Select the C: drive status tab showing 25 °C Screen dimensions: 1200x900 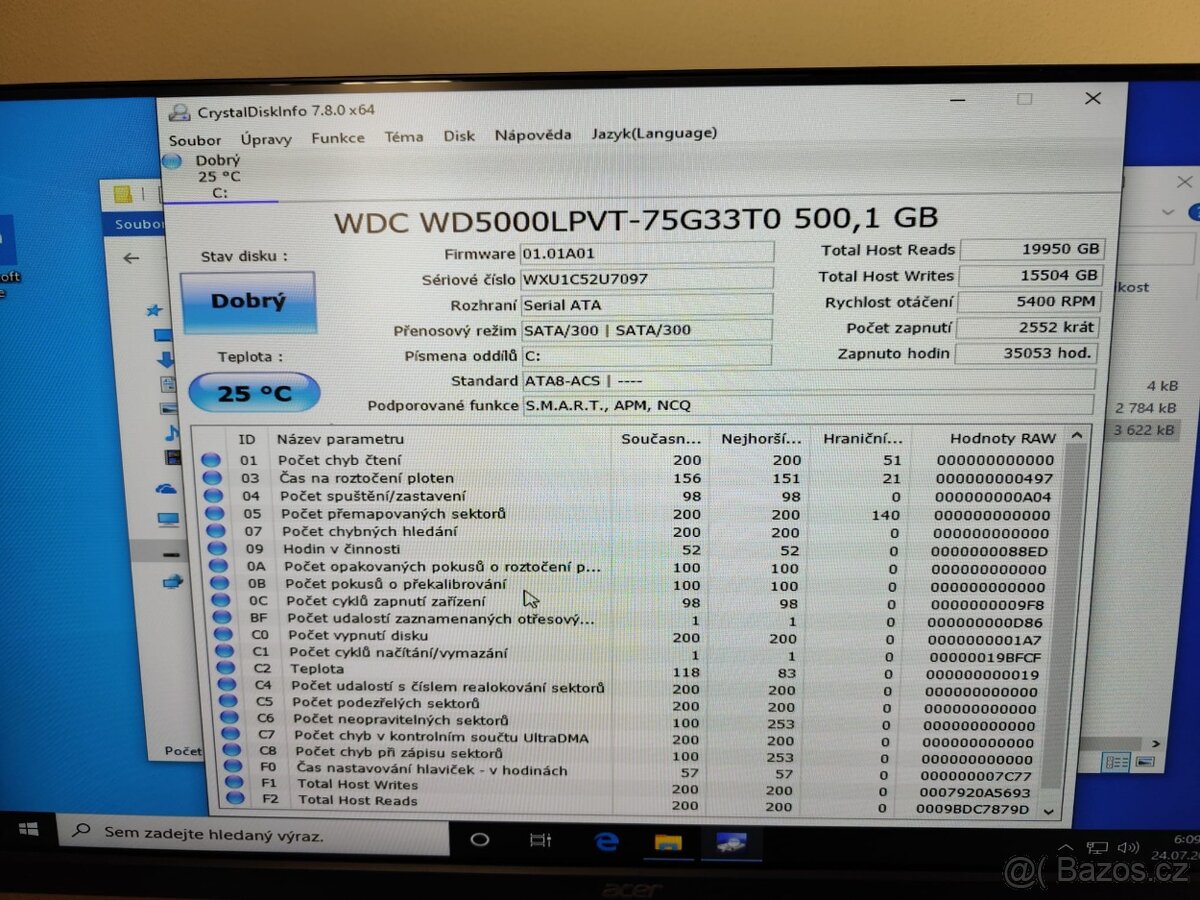pos(218,176)
